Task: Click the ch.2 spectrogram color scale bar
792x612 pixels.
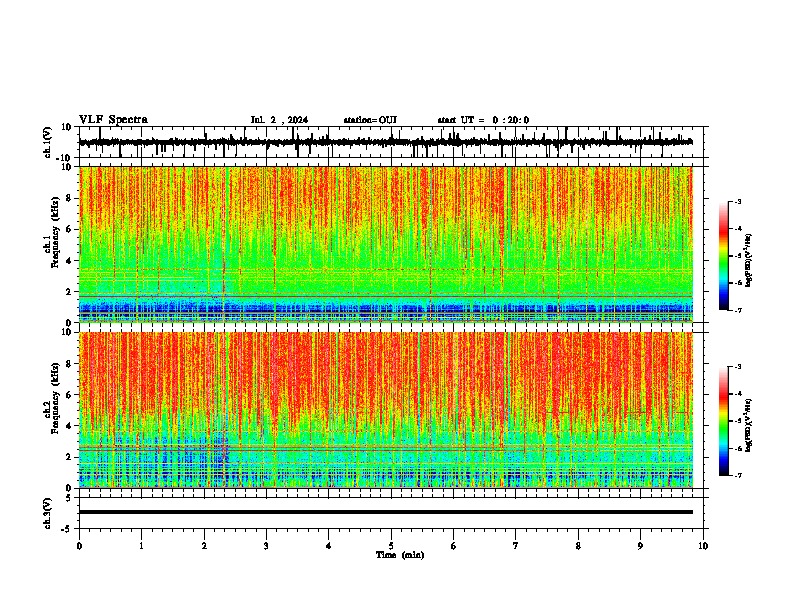Action: (x=723, y=421)
